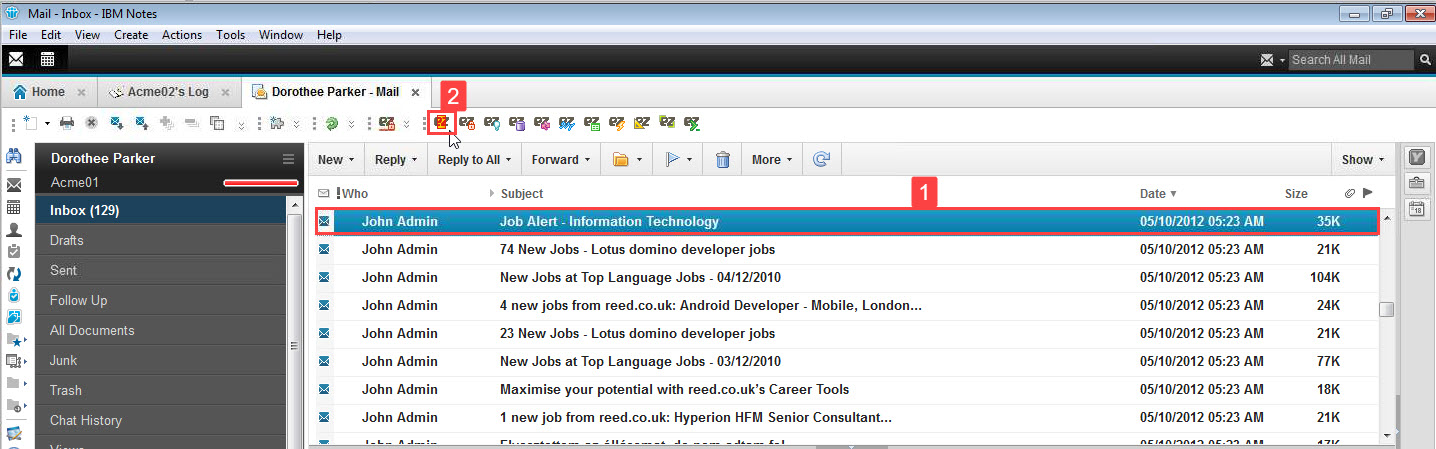Open the hamburger menu beside Dorothee Parker
1436x449 pixels.
click(288, 159)
